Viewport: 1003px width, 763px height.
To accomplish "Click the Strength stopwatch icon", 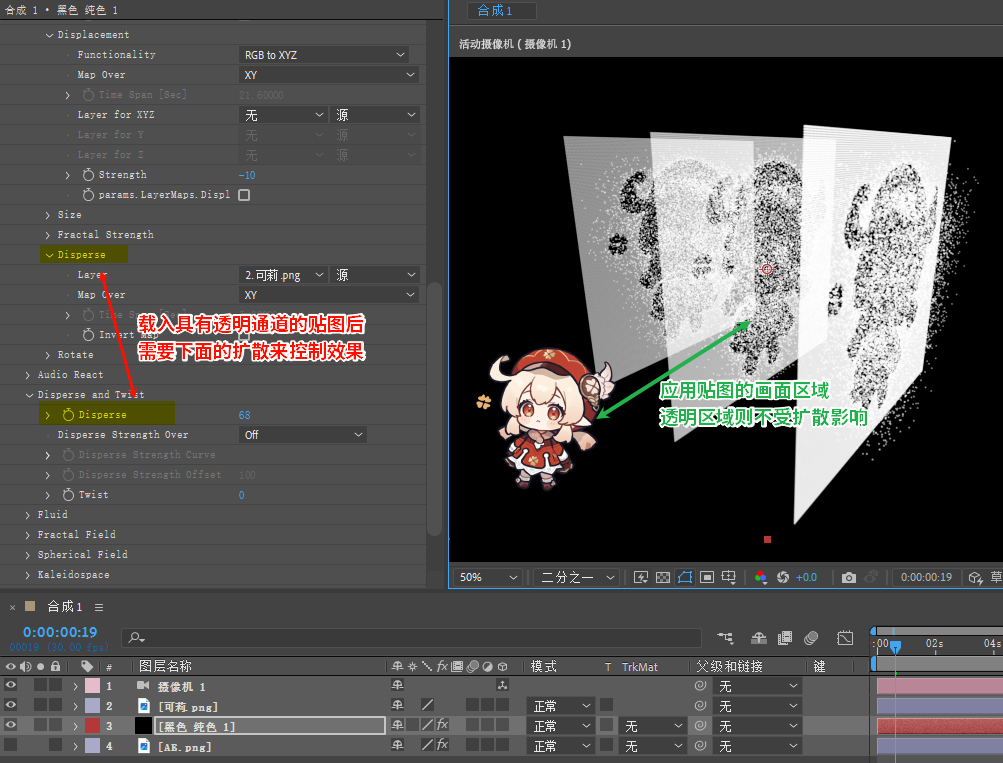I will tap(88, 175).
